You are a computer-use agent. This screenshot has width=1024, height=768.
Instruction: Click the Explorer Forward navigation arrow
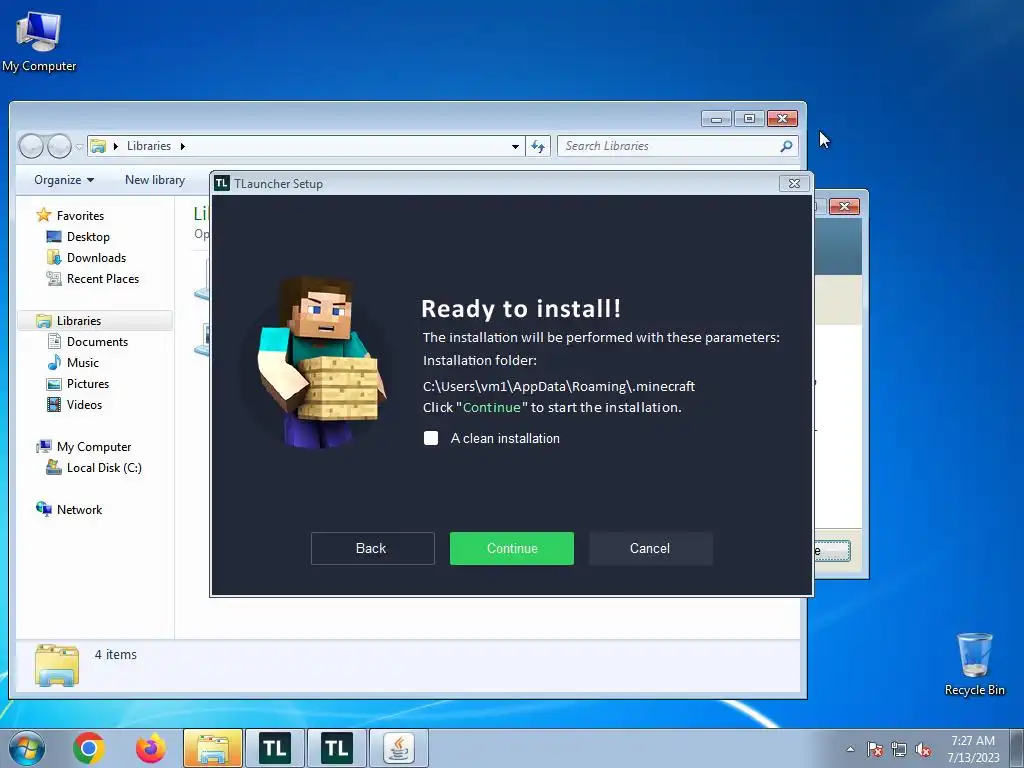point(59,146)
